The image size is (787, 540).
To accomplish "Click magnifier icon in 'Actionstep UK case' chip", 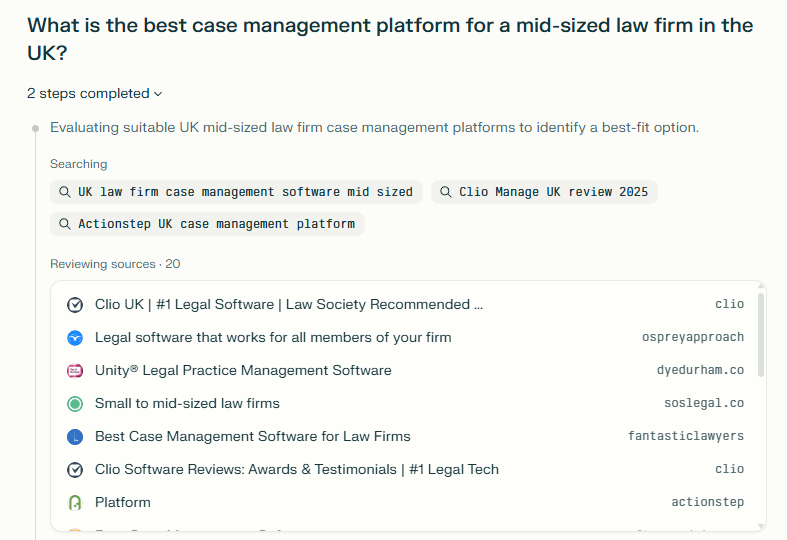I will pos(65,224).
